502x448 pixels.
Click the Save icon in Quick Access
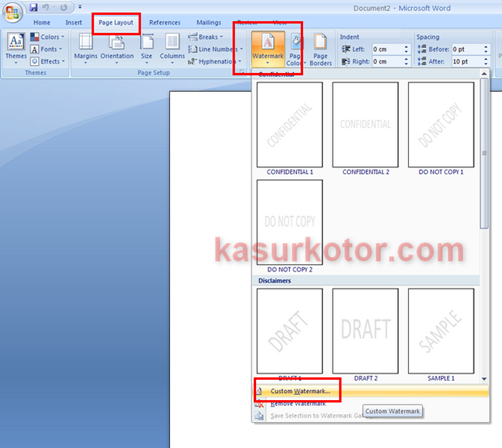[x=34, y=7]
